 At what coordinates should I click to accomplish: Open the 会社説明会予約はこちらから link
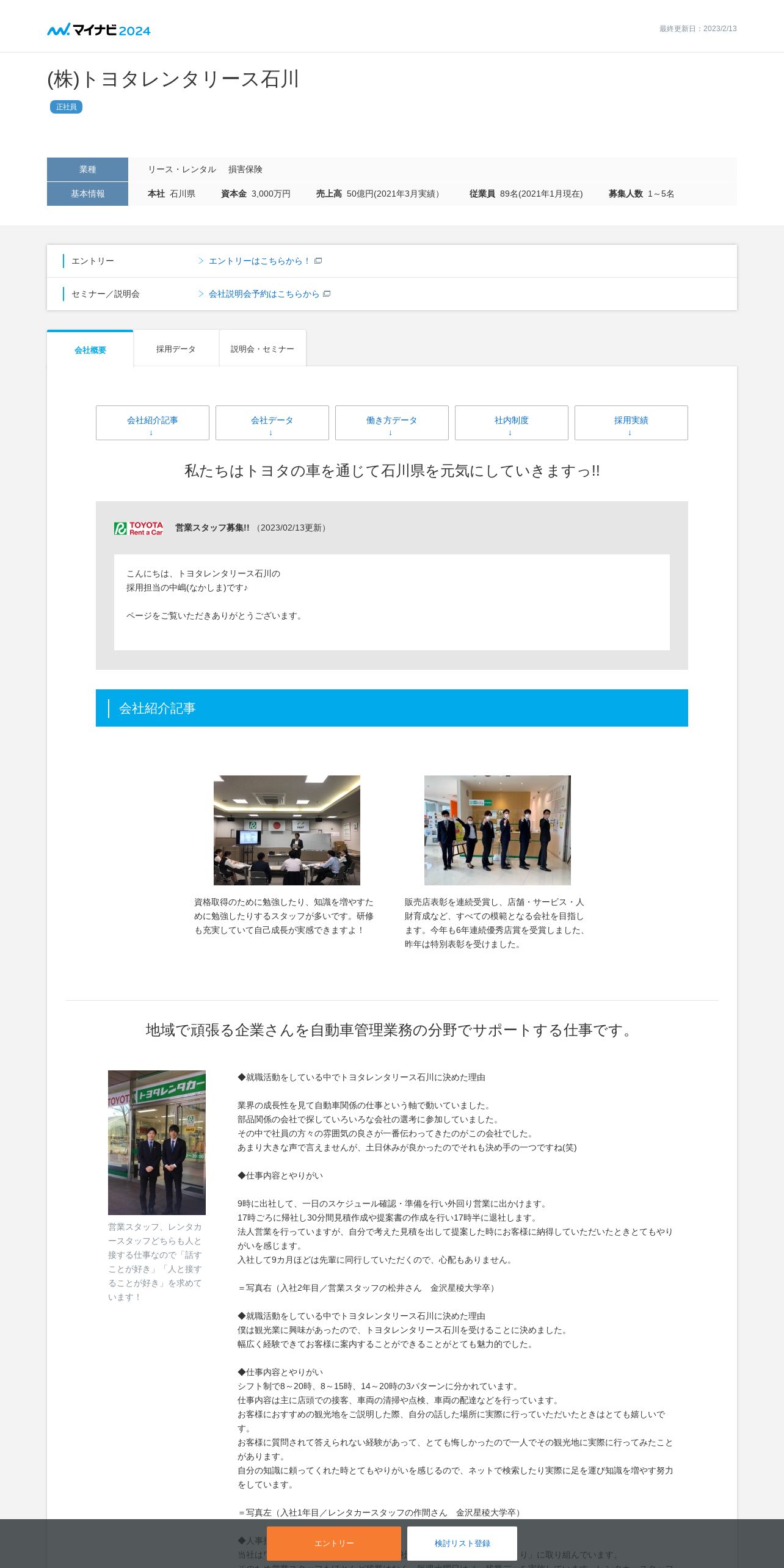click(x=264, y=294)
